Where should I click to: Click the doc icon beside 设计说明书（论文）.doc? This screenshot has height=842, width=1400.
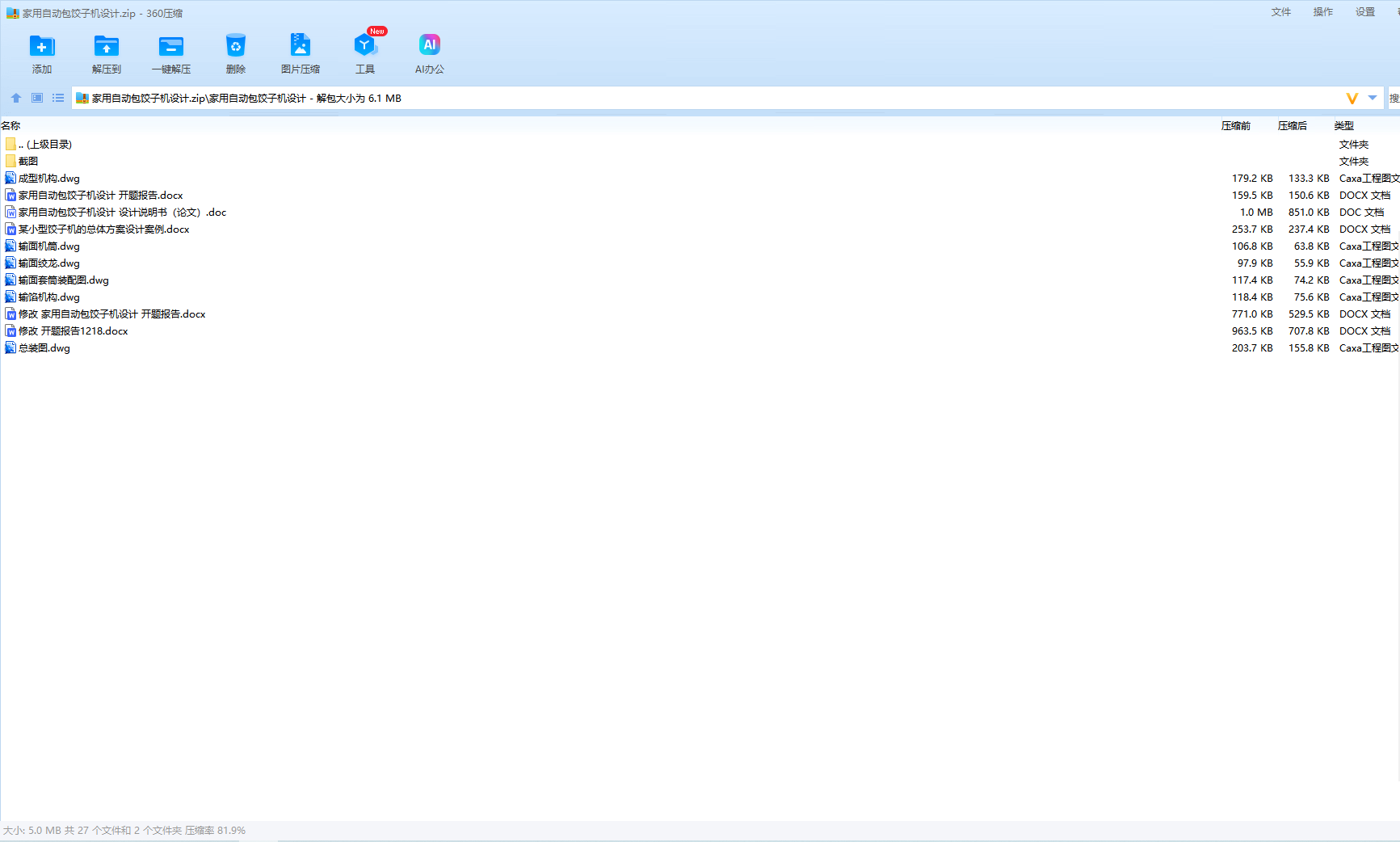[11, 212]
